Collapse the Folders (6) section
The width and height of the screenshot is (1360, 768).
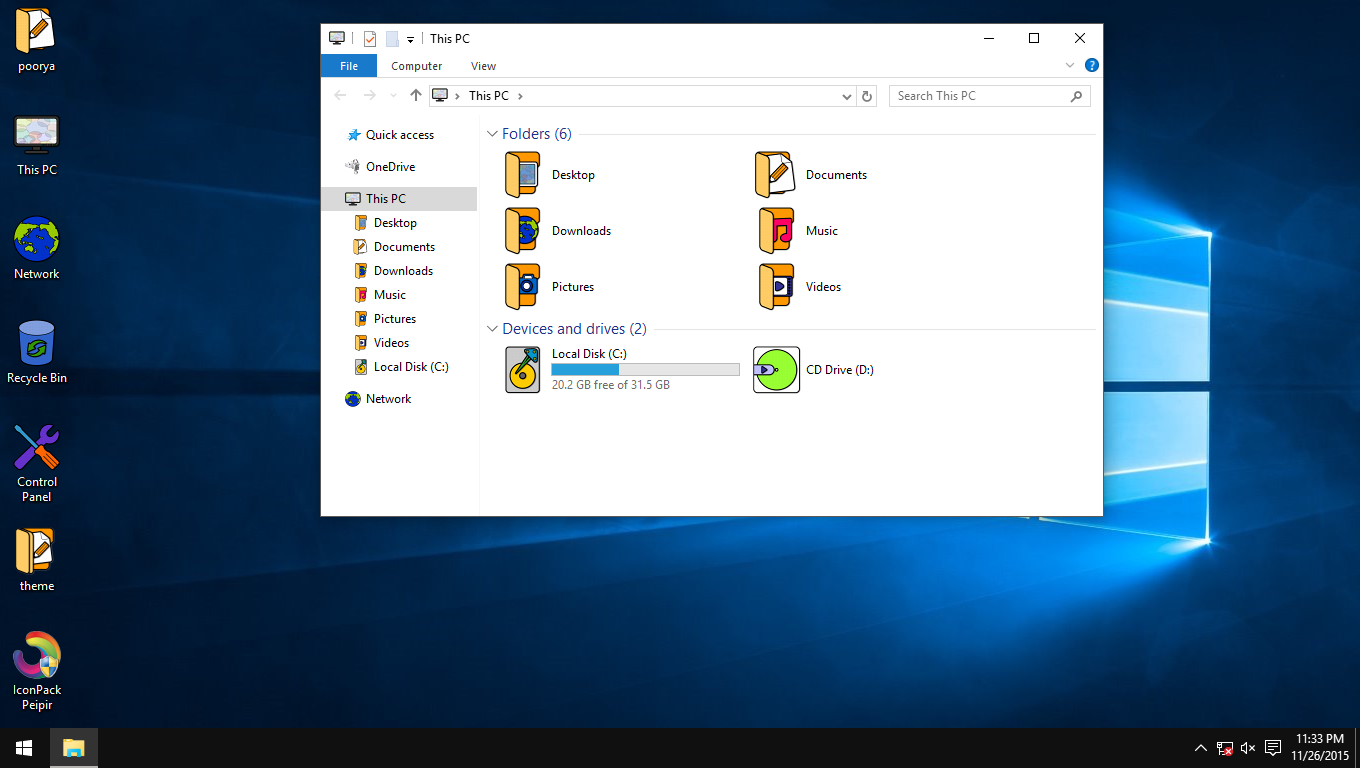point(492,133)
